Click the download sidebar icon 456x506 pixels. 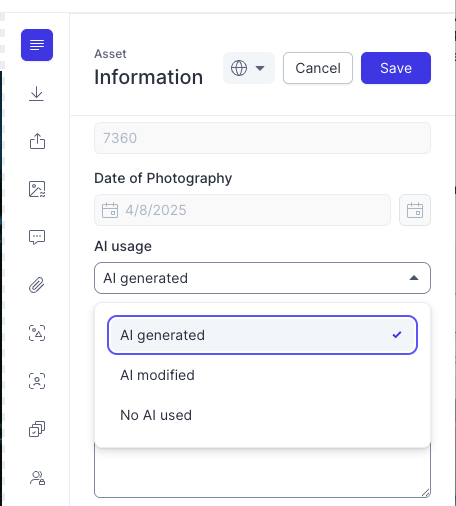click(x=37, y=94)
